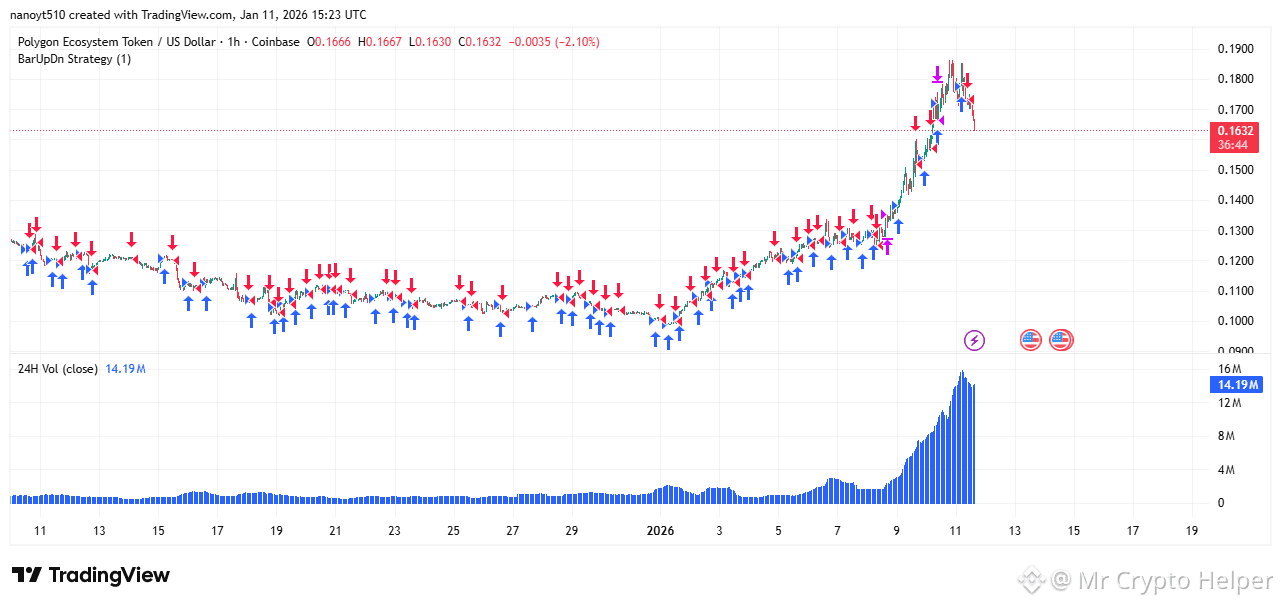Click the 12M volume axis label

pyautogui.click(x=1229, y=403)
